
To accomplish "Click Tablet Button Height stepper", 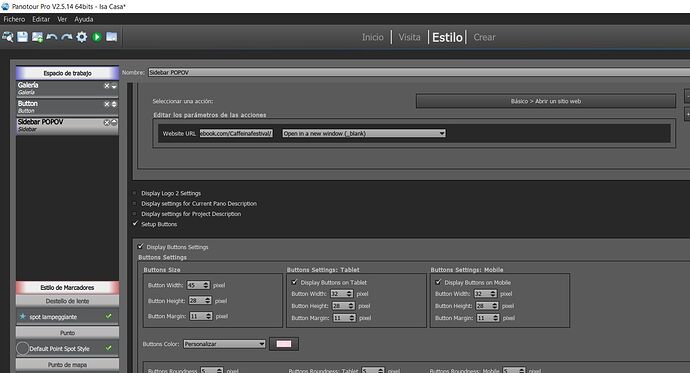I will pos(351,306).
